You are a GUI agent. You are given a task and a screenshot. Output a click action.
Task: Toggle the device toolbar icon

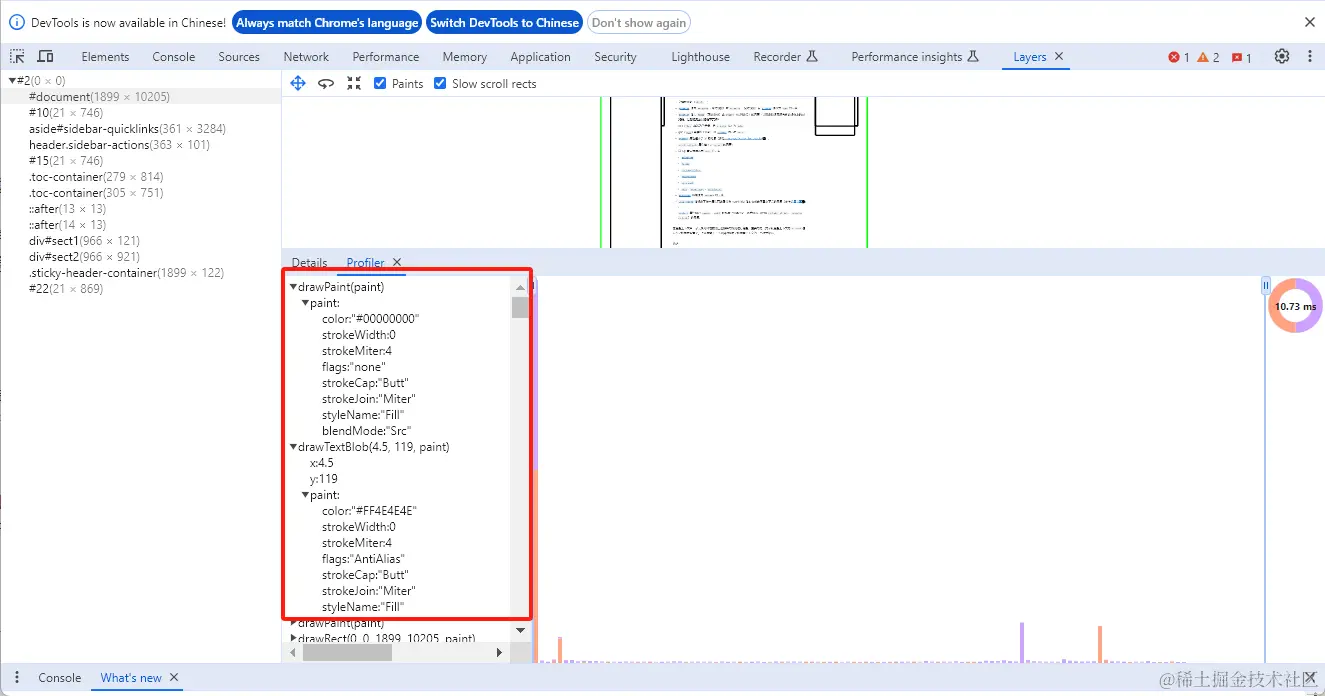coord(45,57)
